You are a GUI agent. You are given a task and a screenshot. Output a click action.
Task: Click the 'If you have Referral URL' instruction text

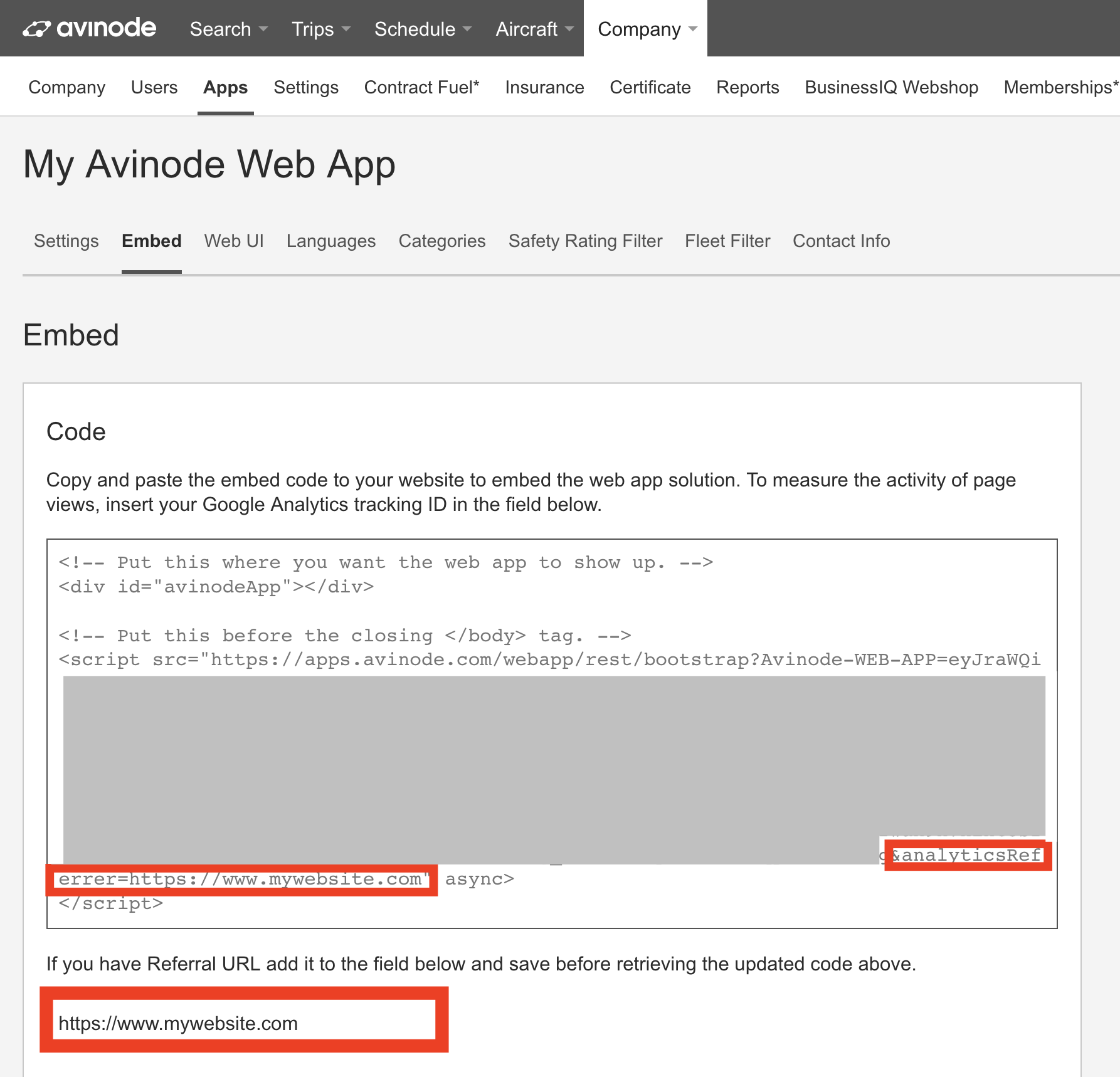coord(481,964)
